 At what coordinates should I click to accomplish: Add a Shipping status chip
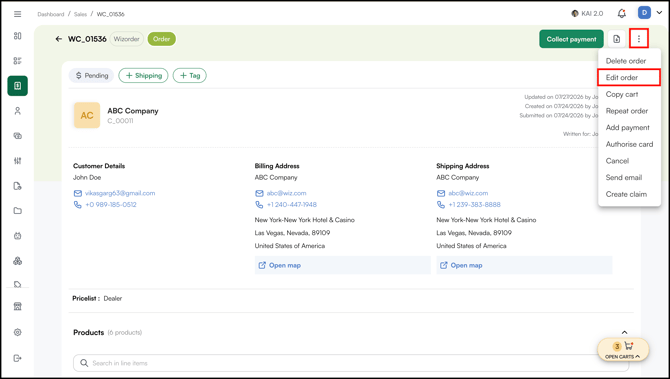tap(144, 76)
